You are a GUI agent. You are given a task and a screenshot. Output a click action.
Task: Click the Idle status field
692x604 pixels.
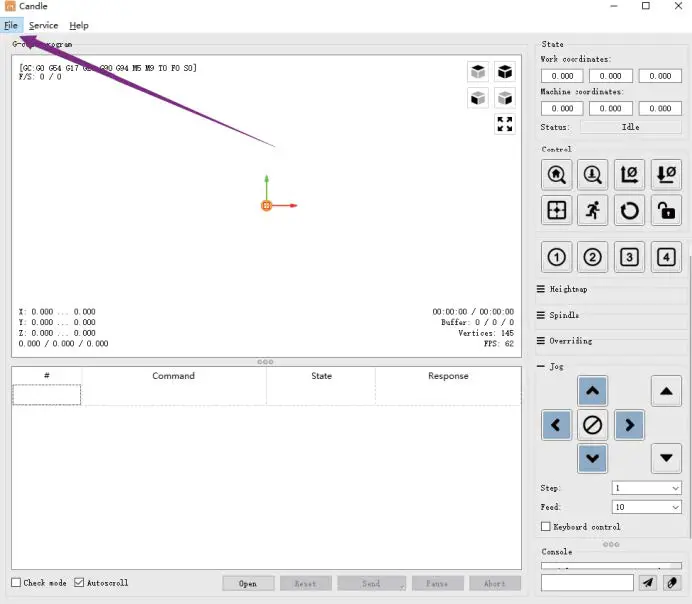tap(630, 127)
